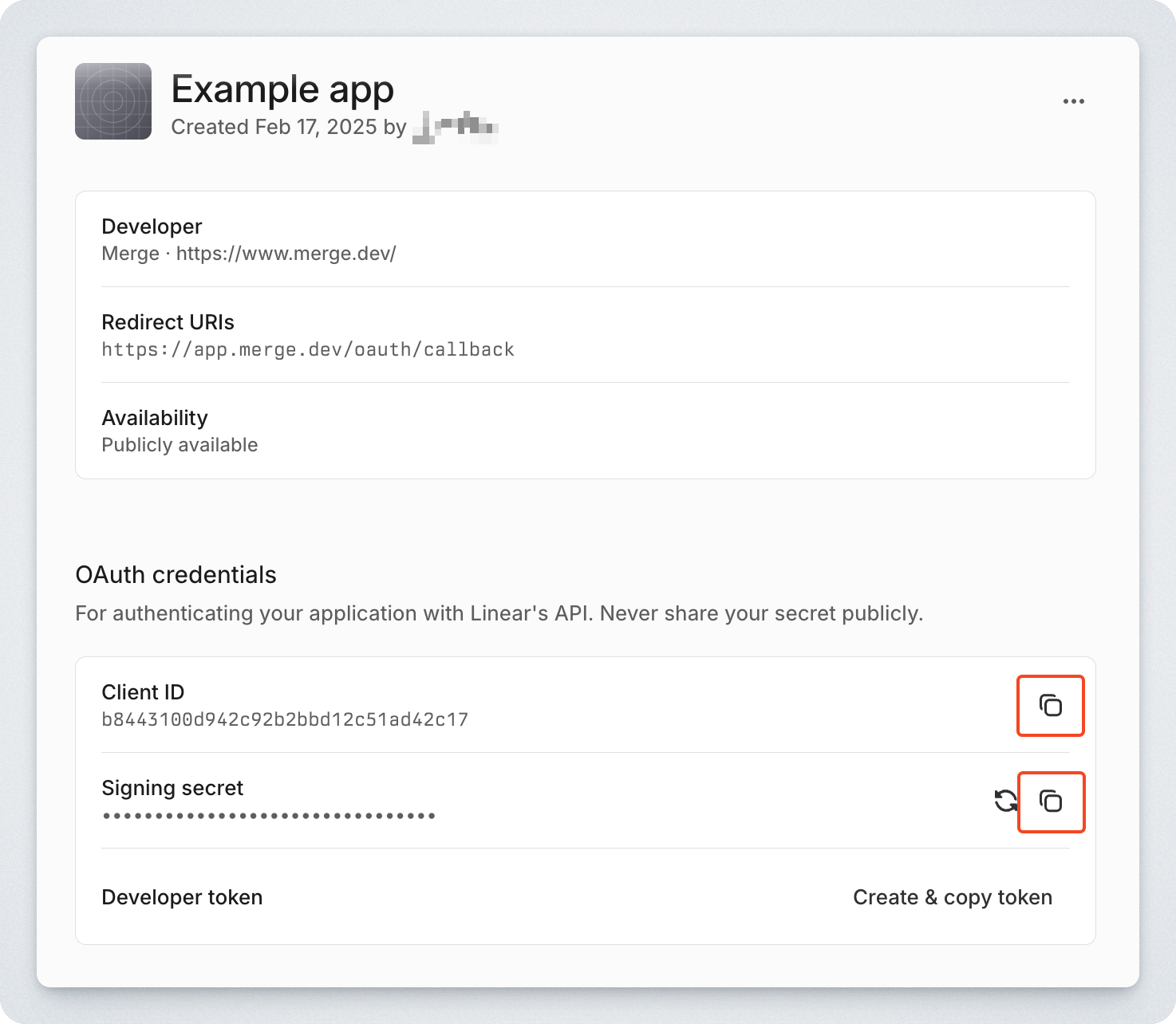Image resolution: width=1176 pixels, height=1024 pixels.
Task: Regenerate the signing secret
Action: coord(1005,801)
